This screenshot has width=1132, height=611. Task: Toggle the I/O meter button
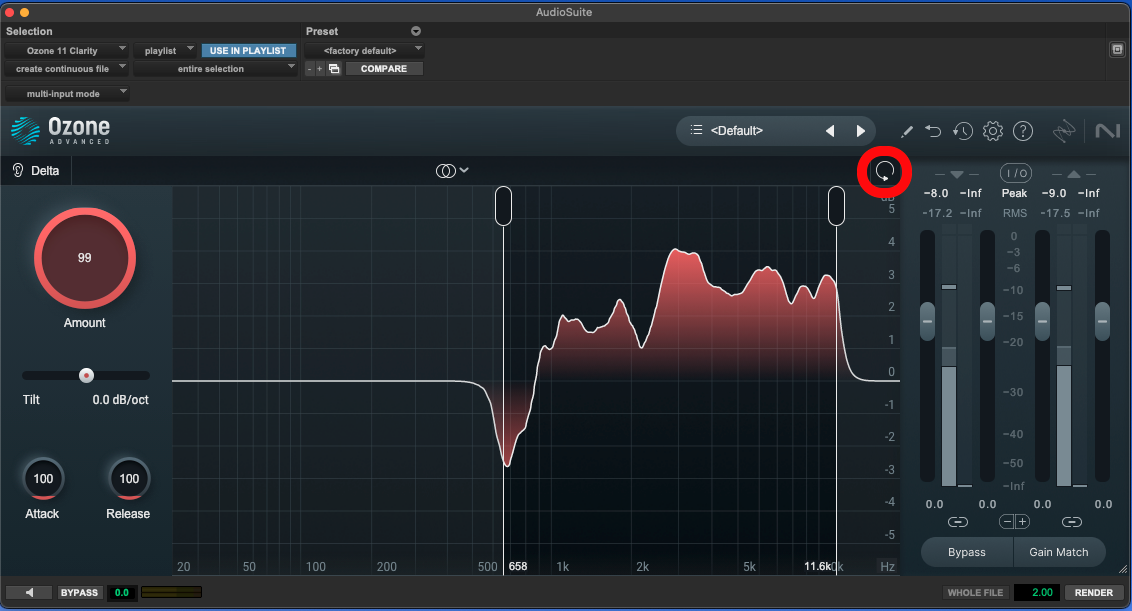[x=1015, y=173]
